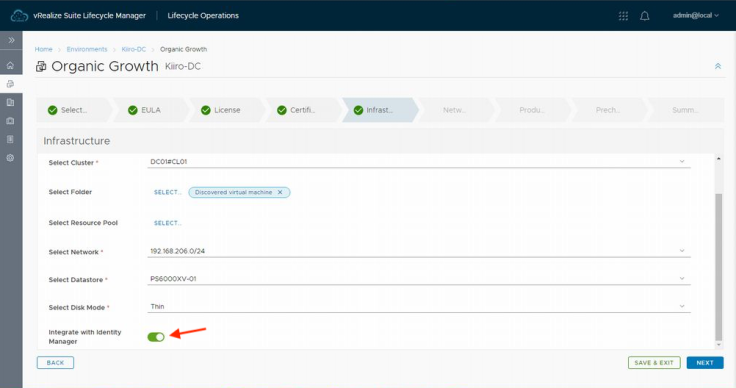Expand the left sidebar

pyautogui.click(x=11, y=40)
